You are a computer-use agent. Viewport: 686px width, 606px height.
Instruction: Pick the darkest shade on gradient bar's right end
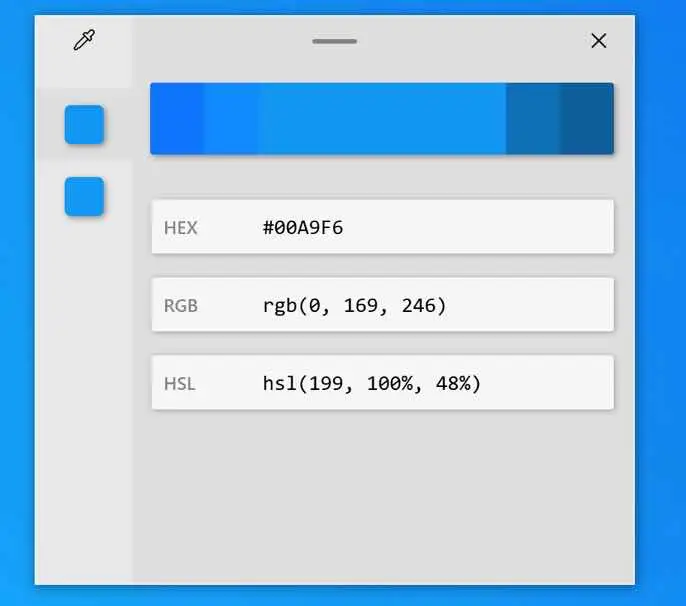(x=587, y=118)
